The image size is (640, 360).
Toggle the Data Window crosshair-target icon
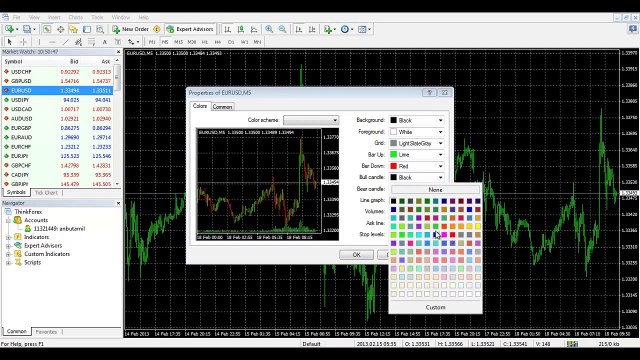[x=60, y=29]
